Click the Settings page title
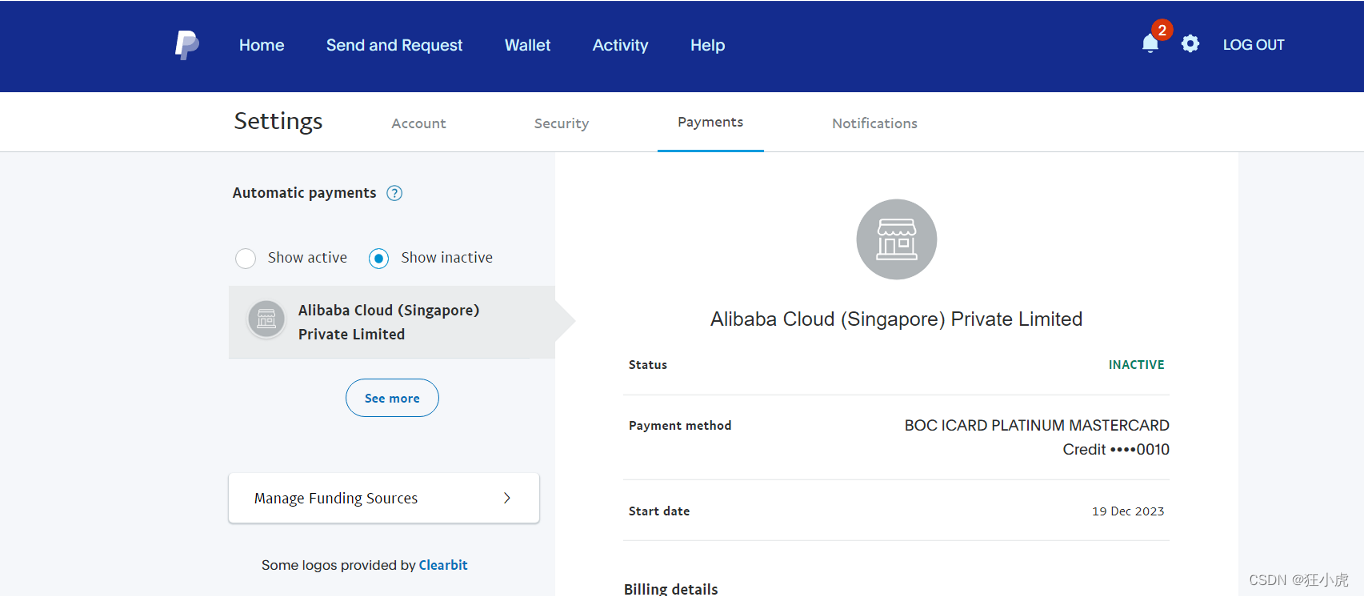The width and height of the screenshot is (1364, 596). click(x=278, y=121)
